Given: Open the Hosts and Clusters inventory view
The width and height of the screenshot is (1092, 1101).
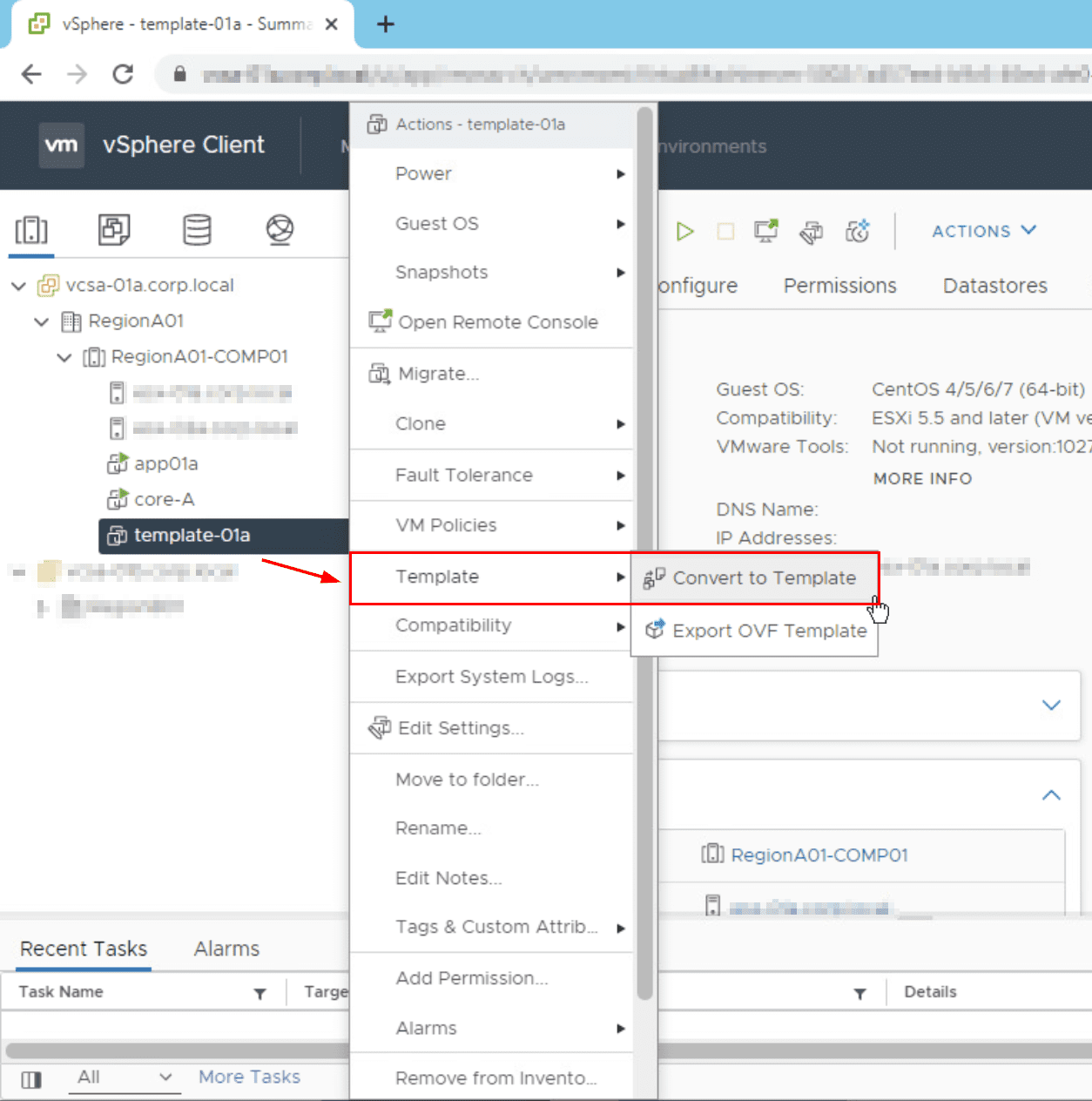Looking at the screenshot, I should tap(31, 230).
